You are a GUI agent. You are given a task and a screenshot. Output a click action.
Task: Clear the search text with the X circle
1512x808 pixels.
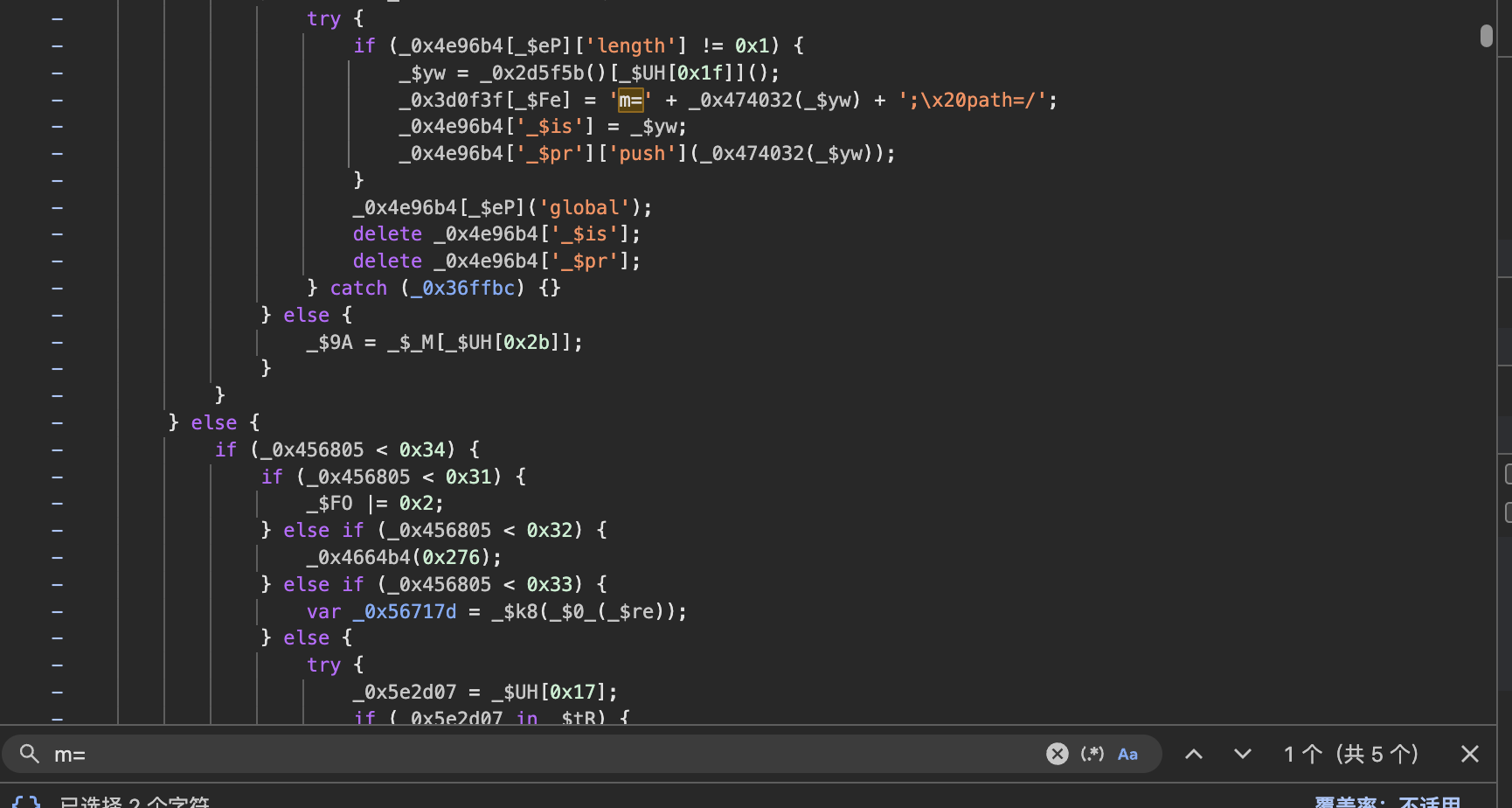pos(1057,754)
